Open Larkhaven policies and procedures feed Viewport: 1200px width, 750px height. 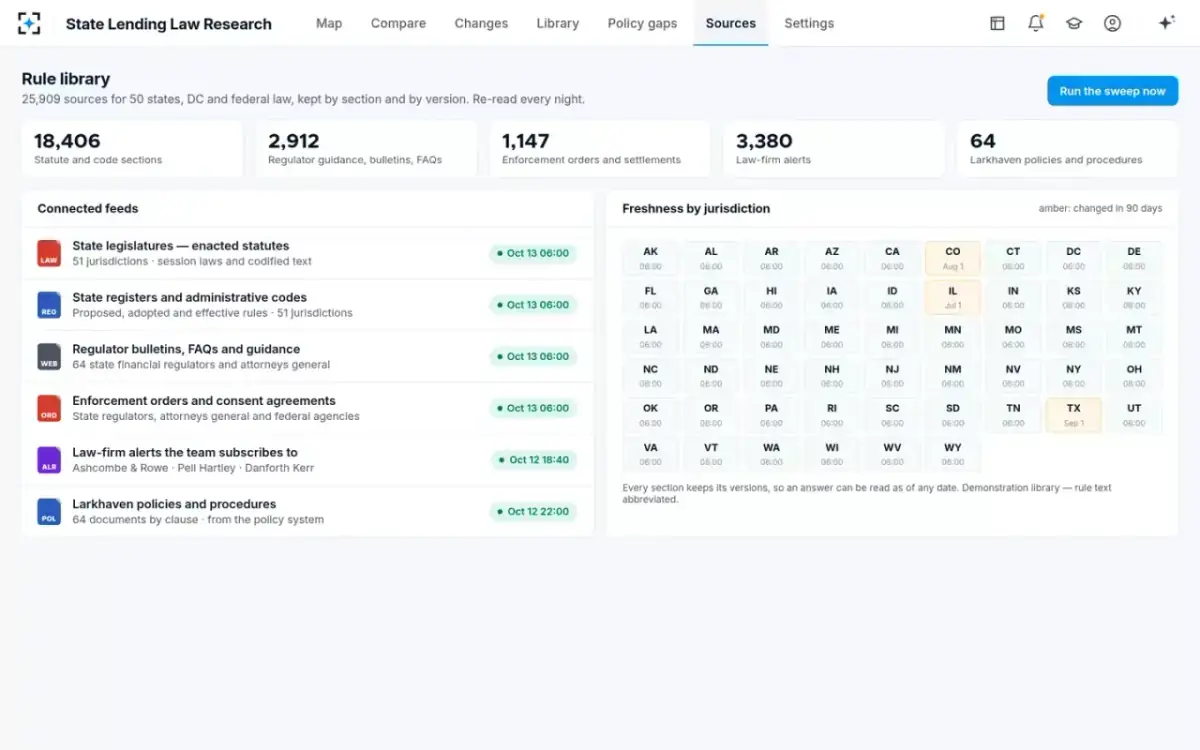(308, 512)
